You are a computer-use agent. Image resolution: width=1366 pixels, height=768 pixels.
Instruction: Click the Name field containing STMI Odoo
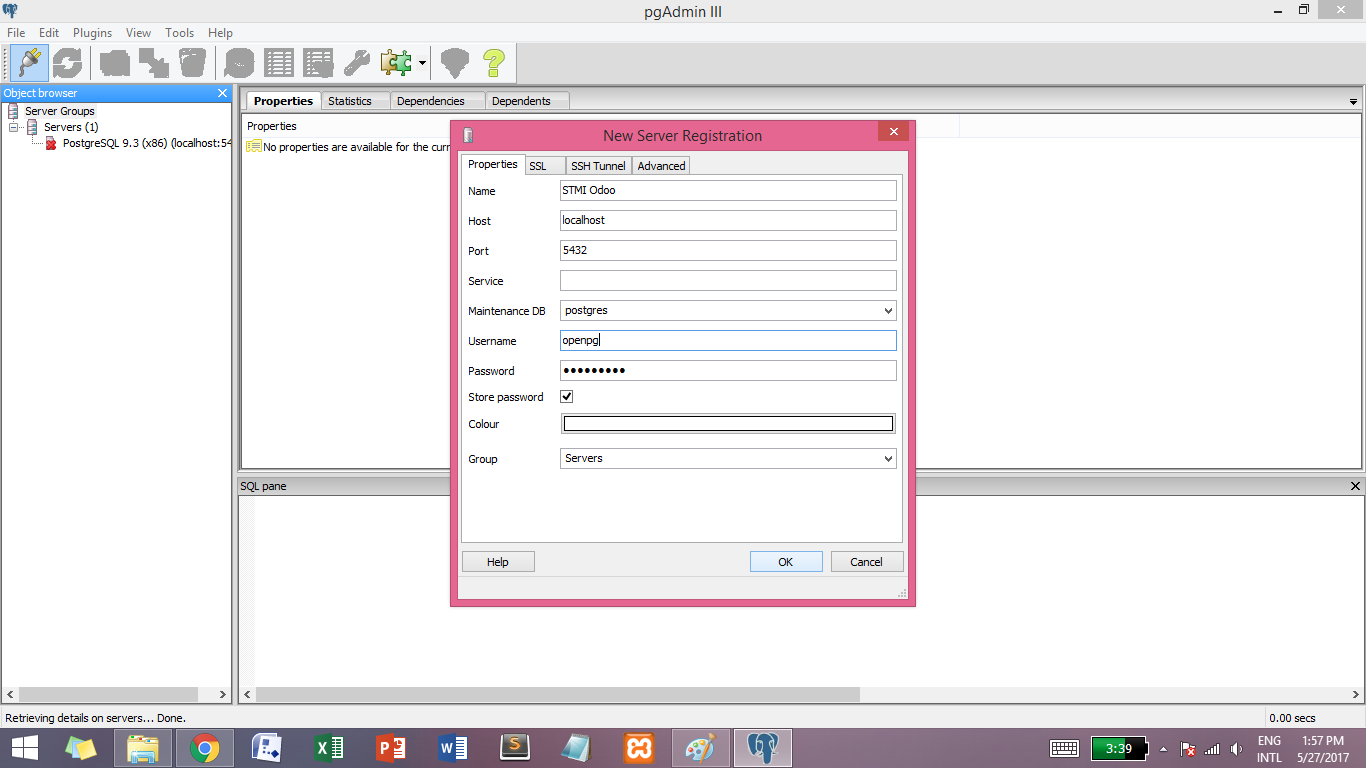728,190
